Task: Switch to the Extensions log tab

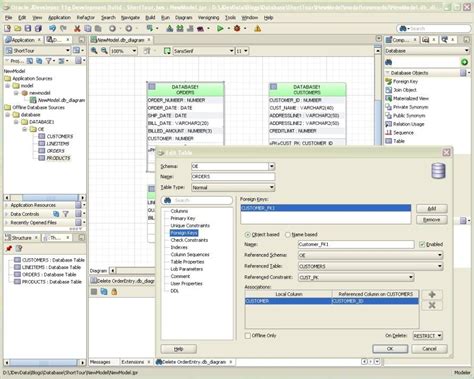Action: pos(133,362)
